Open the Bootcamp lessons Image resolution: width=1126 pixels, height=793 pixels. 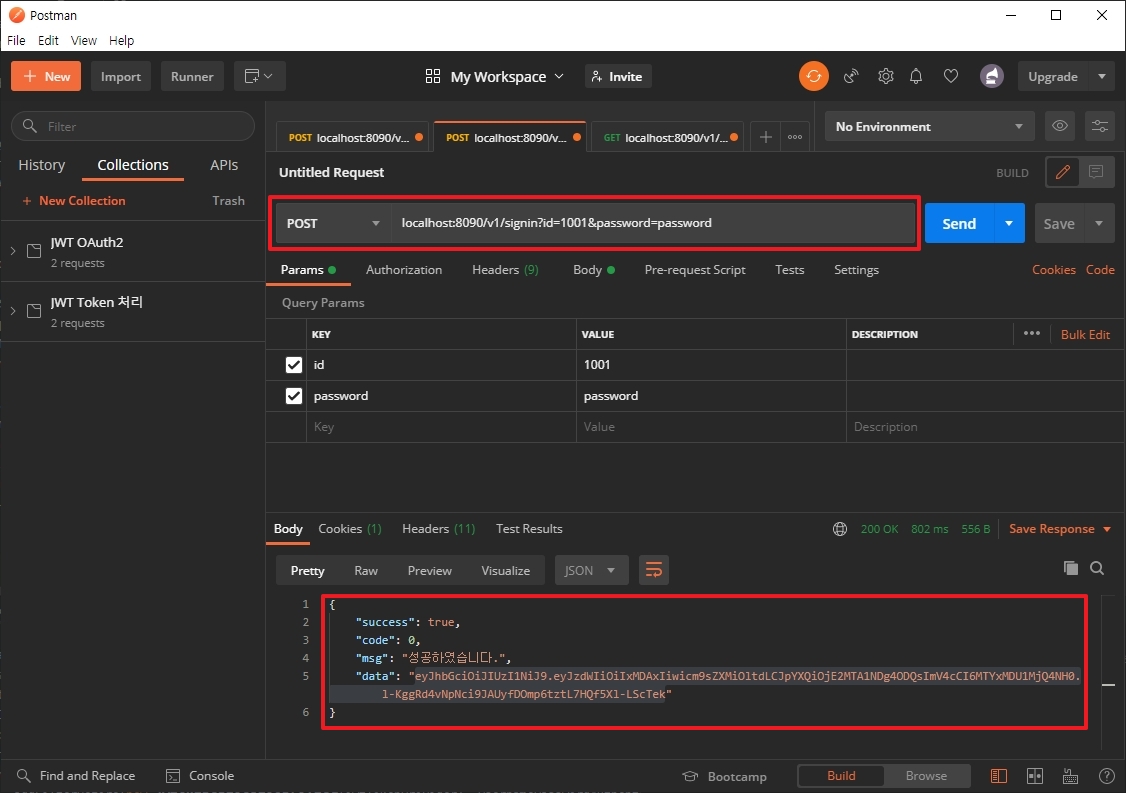tap(725, 776)
